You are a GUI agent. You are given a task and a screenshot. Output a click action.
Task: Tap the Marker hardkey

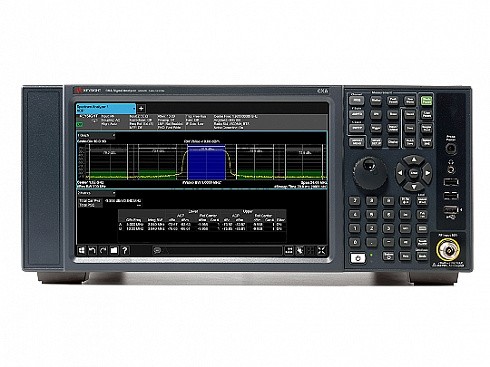click(x=376, y=100)
